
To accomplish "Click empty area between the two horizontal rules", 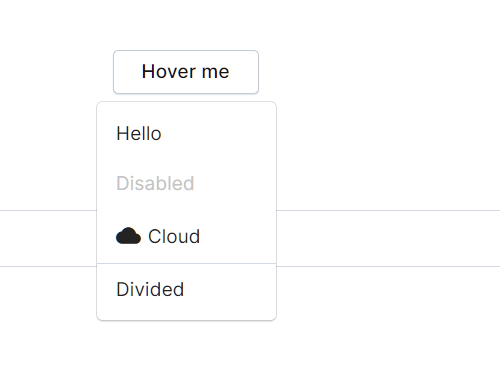I will coord(388,238).
